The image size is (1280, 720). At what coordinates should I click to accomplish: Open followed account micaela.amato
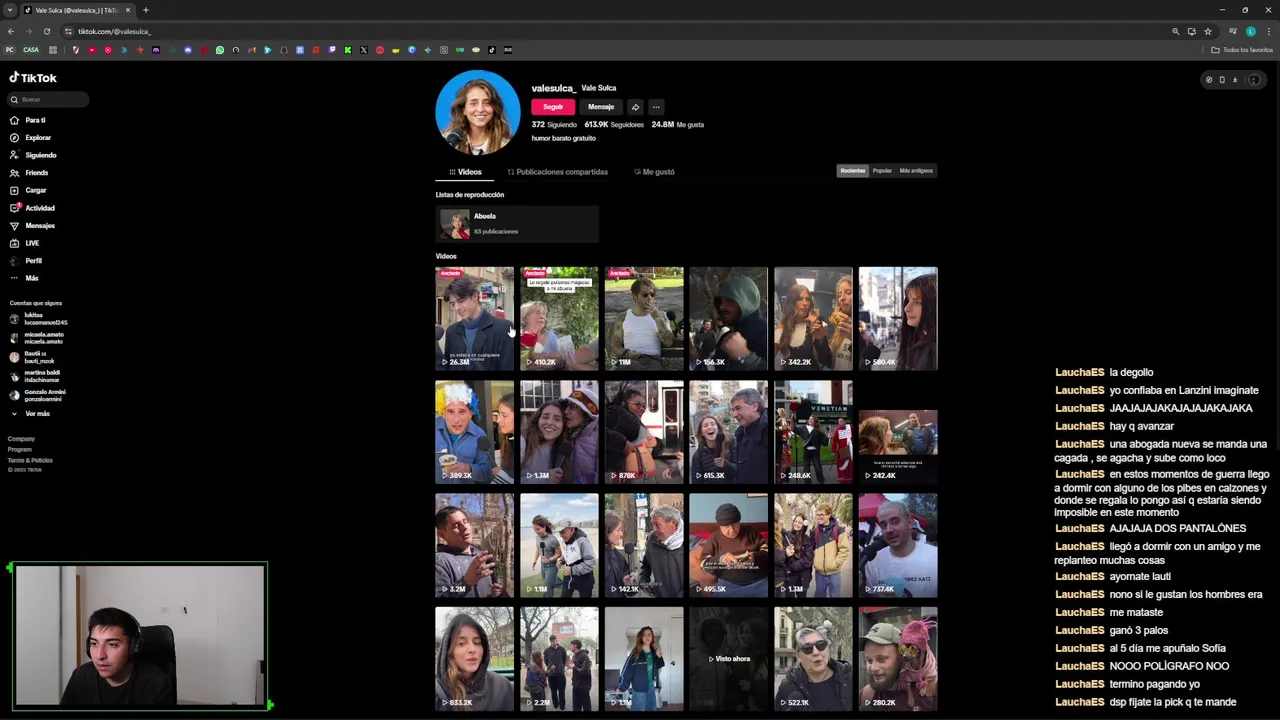(x=38, y=338)
